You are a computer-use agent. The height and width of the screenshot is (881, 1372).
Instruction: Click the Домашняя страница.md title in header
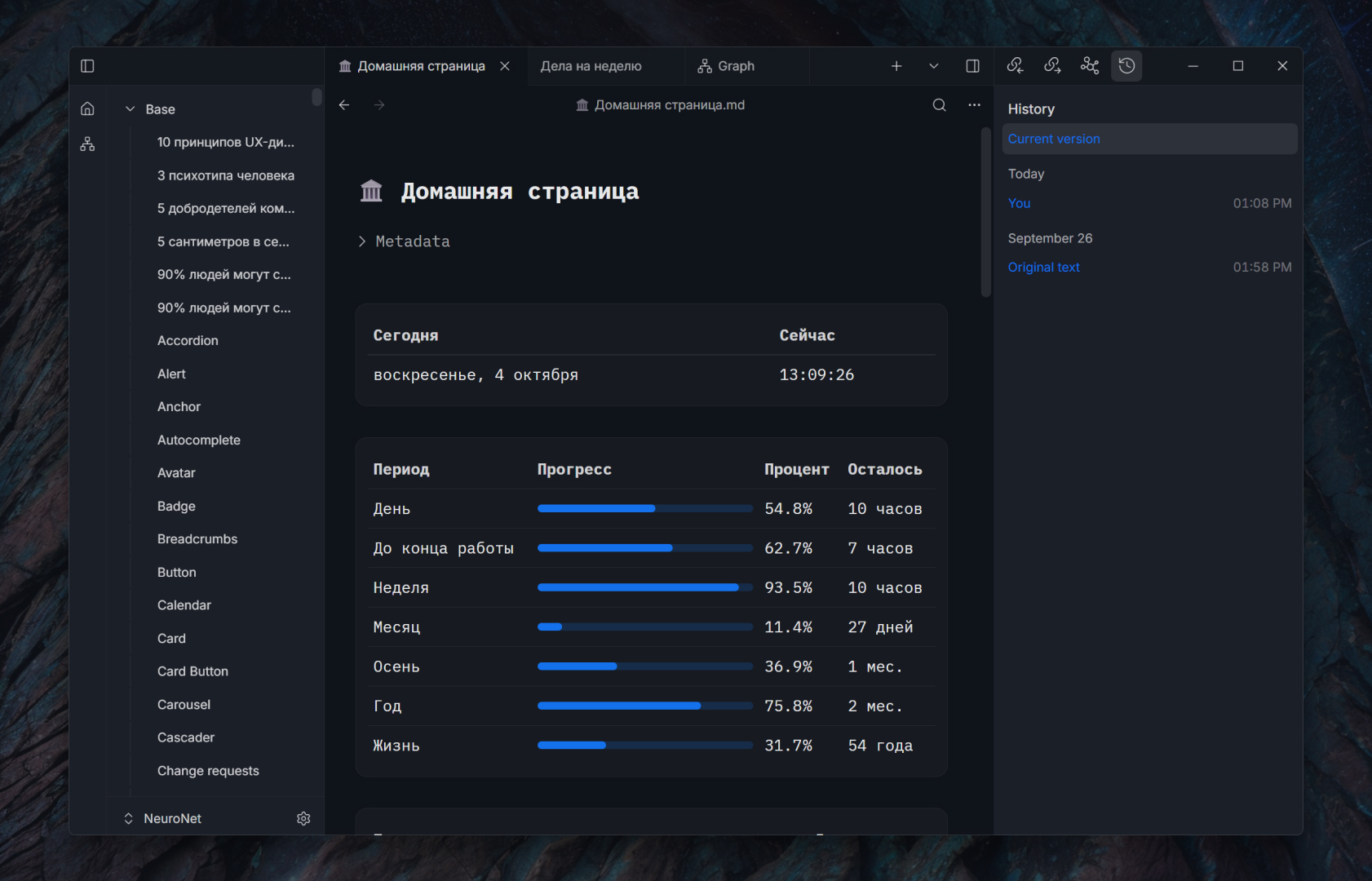[x=669, y=105]
